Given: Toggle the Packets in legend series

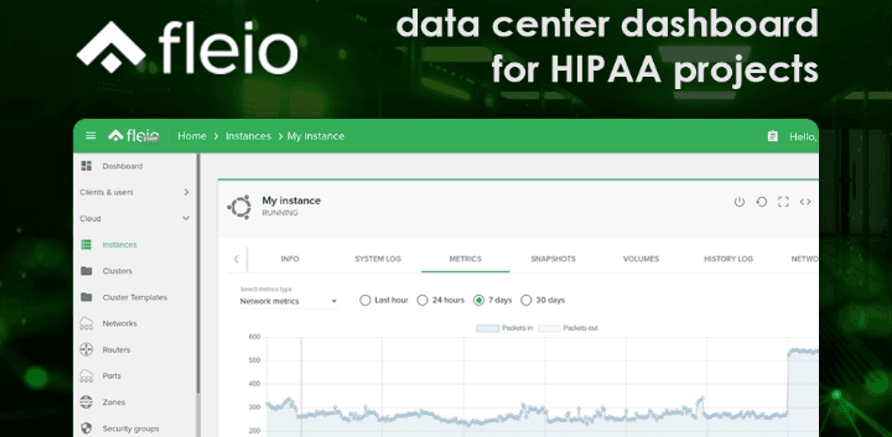Looking at the screenshot, I should [505, 328].
